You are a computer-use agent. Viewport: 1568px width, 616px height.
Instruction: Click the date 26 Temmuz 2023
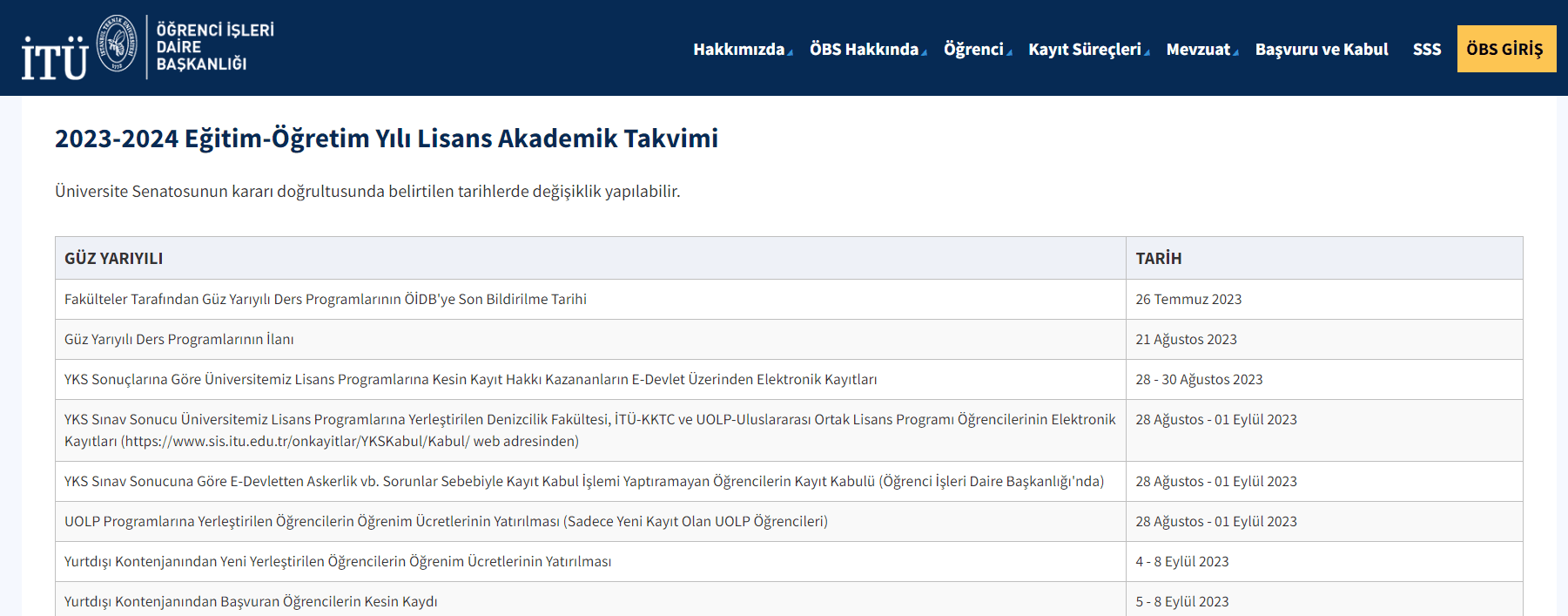pyautogui.click(x=1188, y=300)
